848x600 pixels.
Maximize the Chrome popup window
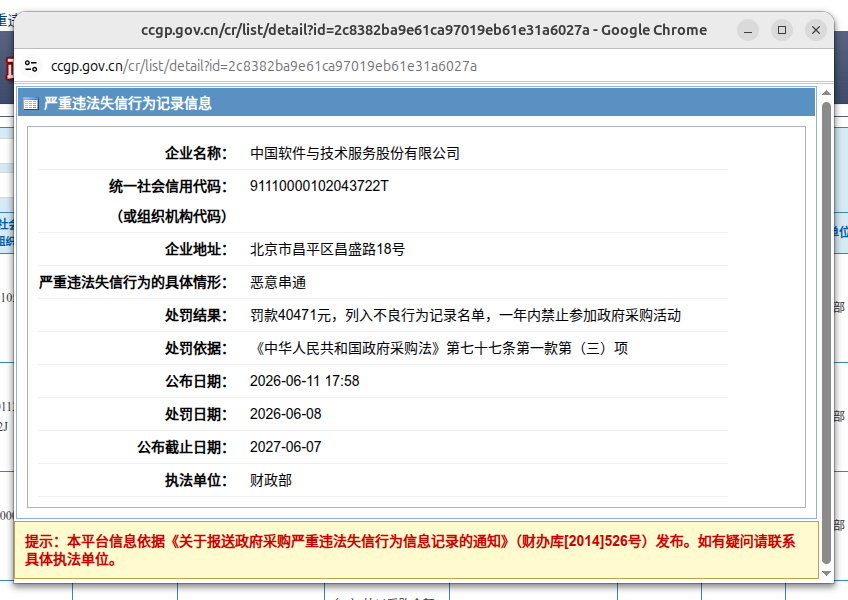point(782,30)
